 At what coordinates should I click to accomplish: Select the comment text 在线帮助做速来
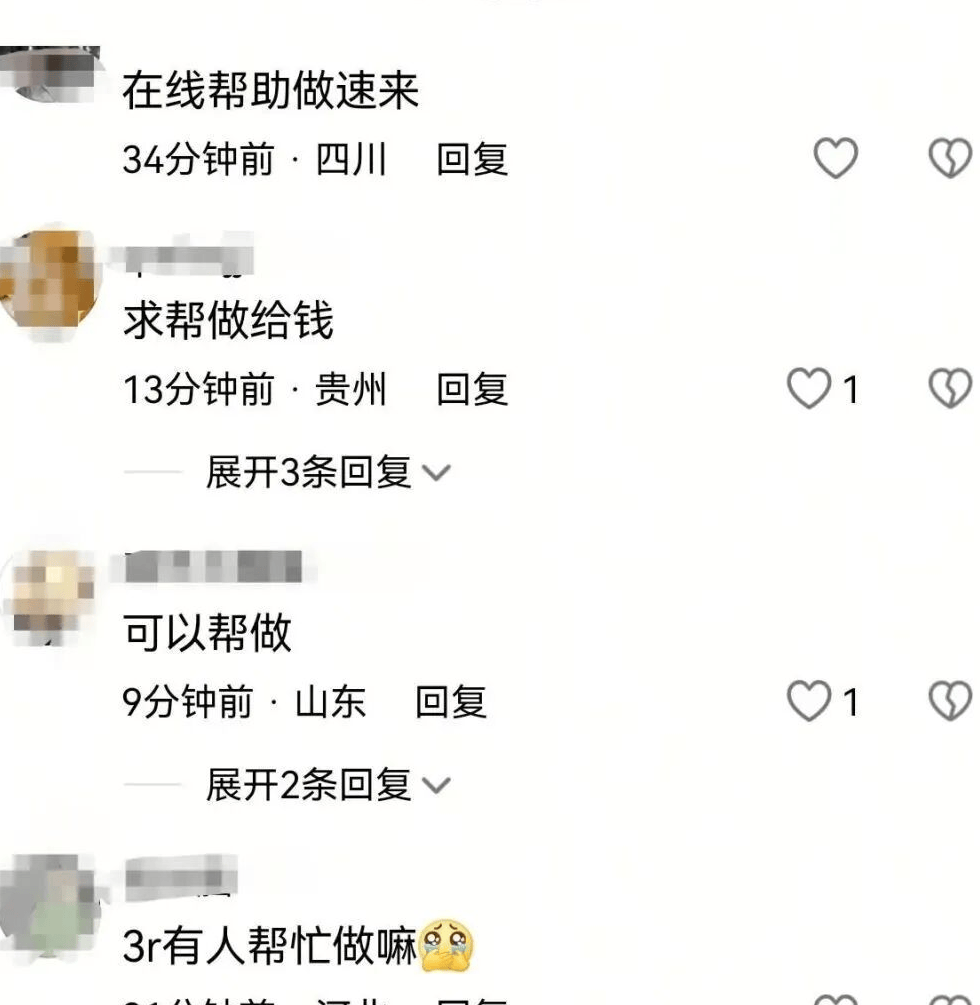(270, 91)
